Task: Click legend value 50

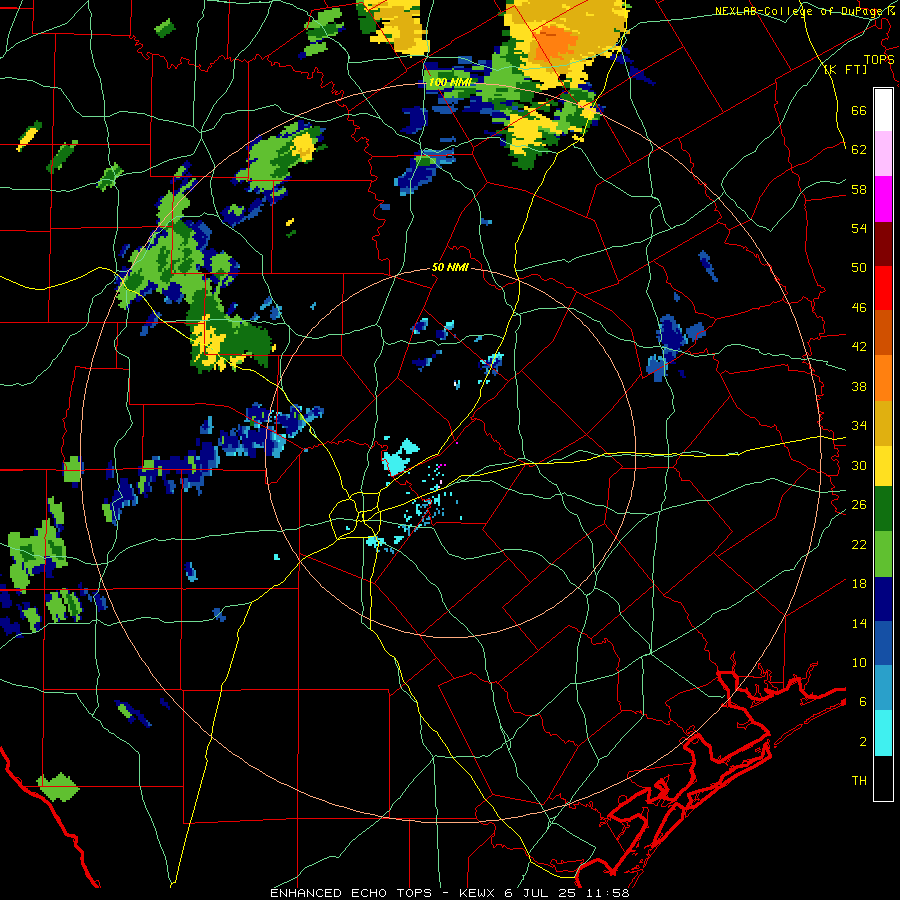Action: click(859, 267)
